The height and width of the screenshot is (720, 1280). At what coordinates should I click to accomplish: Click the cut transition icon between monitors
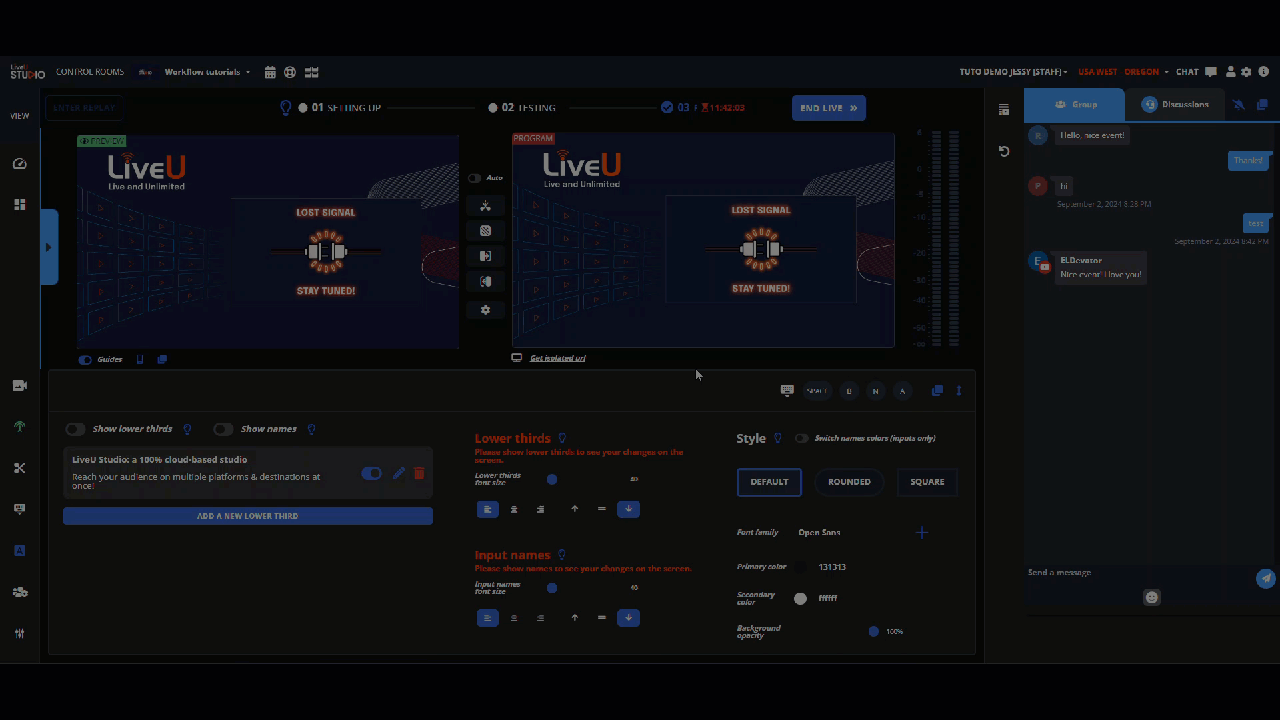coord(485,206)
